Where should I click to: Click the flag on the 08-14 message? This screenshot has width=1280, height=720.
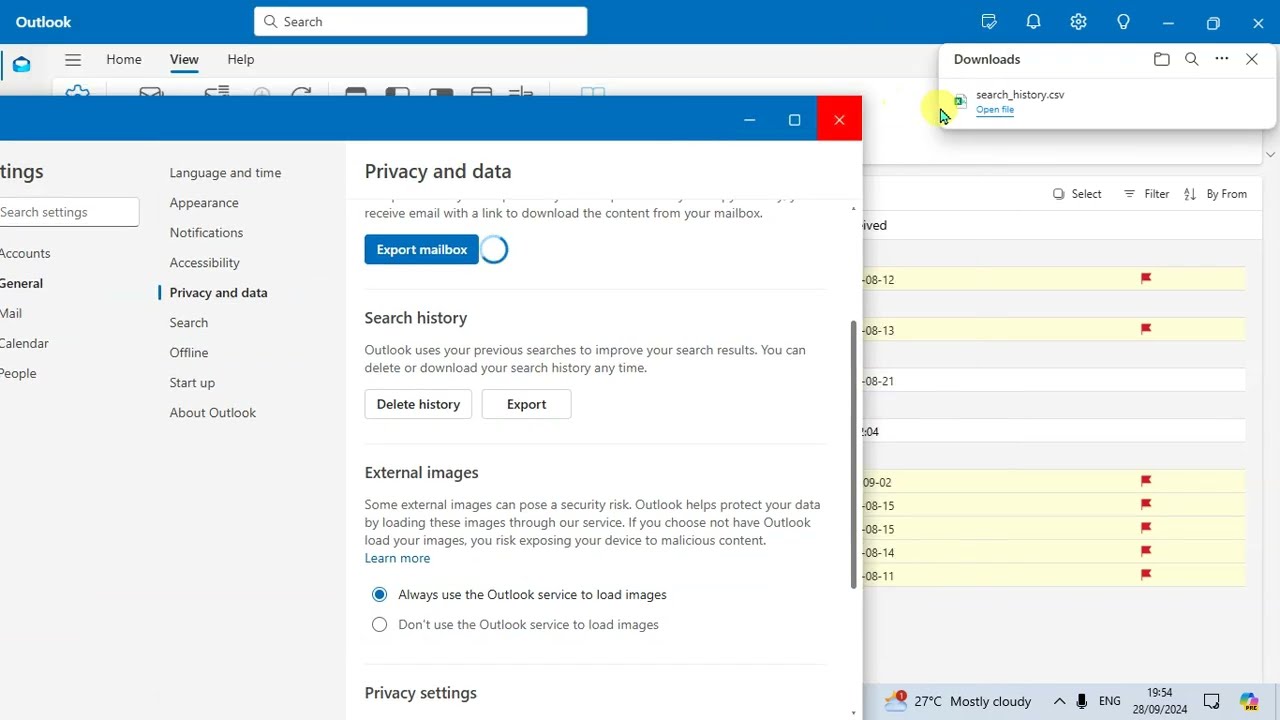click(1146, 551)
